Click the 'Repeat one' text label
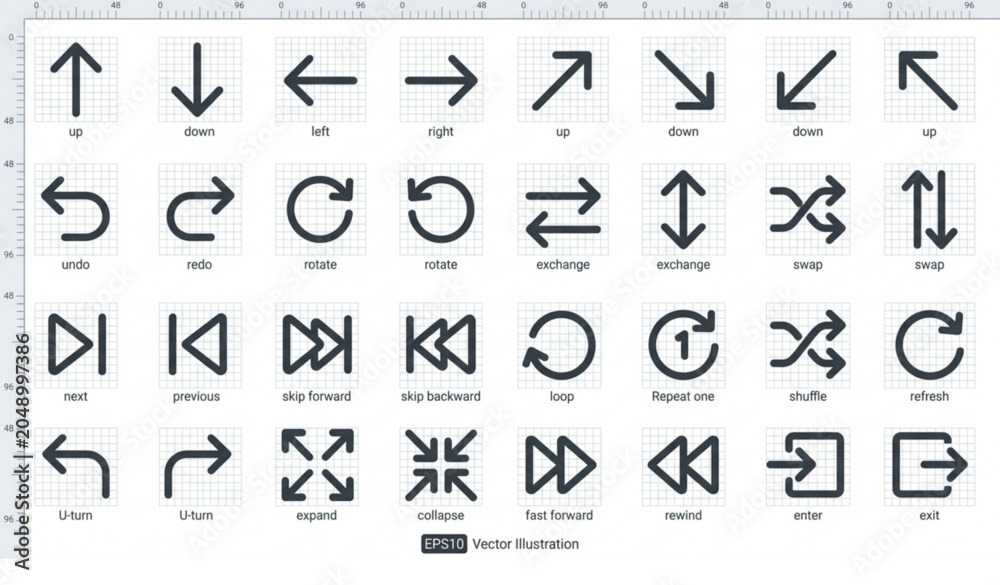Screen dimensions: 1000x585 [682, 396]
